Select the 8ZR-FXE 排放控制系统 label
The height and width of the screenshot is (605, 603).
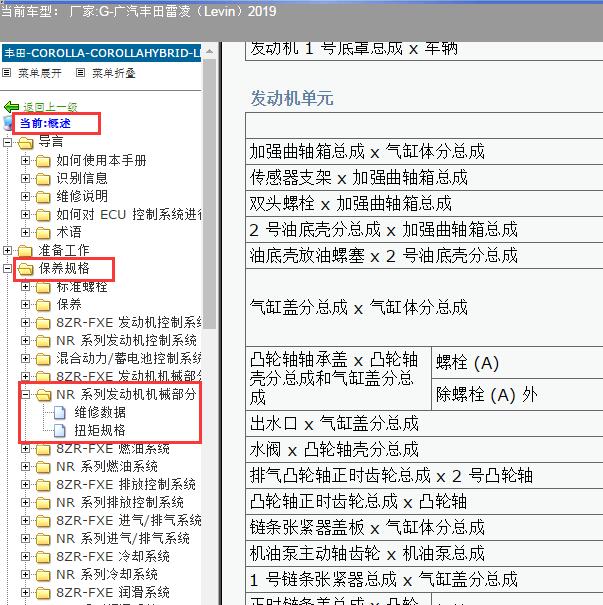pos(126,485)
